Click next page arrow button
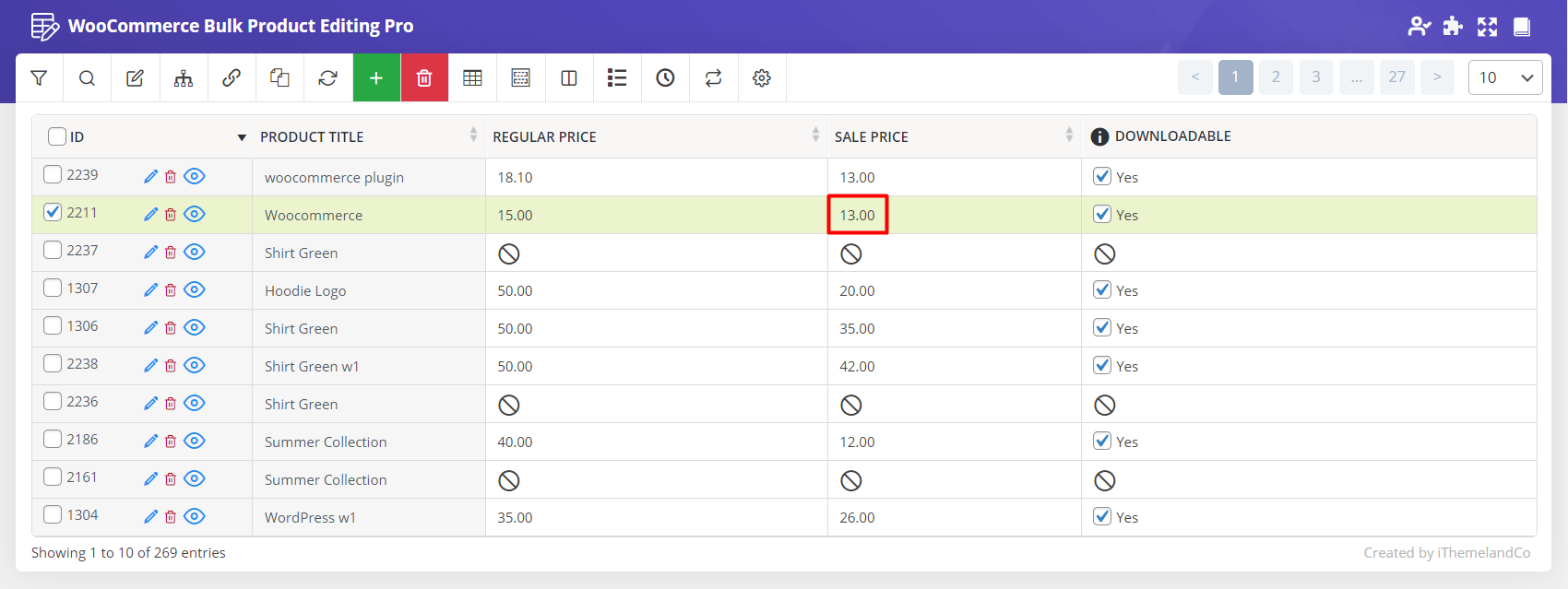 pos(1437,77)
